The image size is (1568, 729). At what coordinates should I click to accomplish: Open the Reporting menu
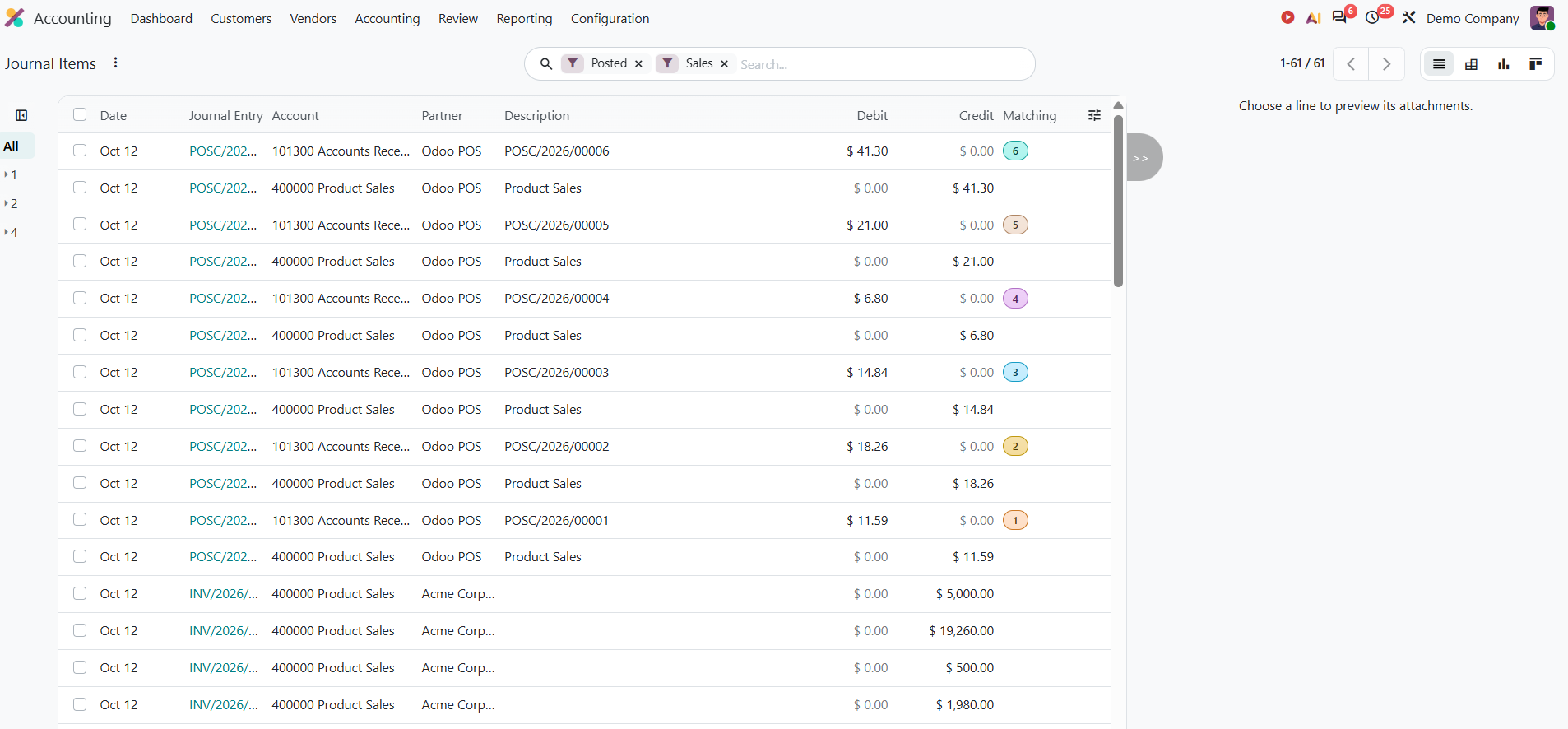(x=524, y=18)
